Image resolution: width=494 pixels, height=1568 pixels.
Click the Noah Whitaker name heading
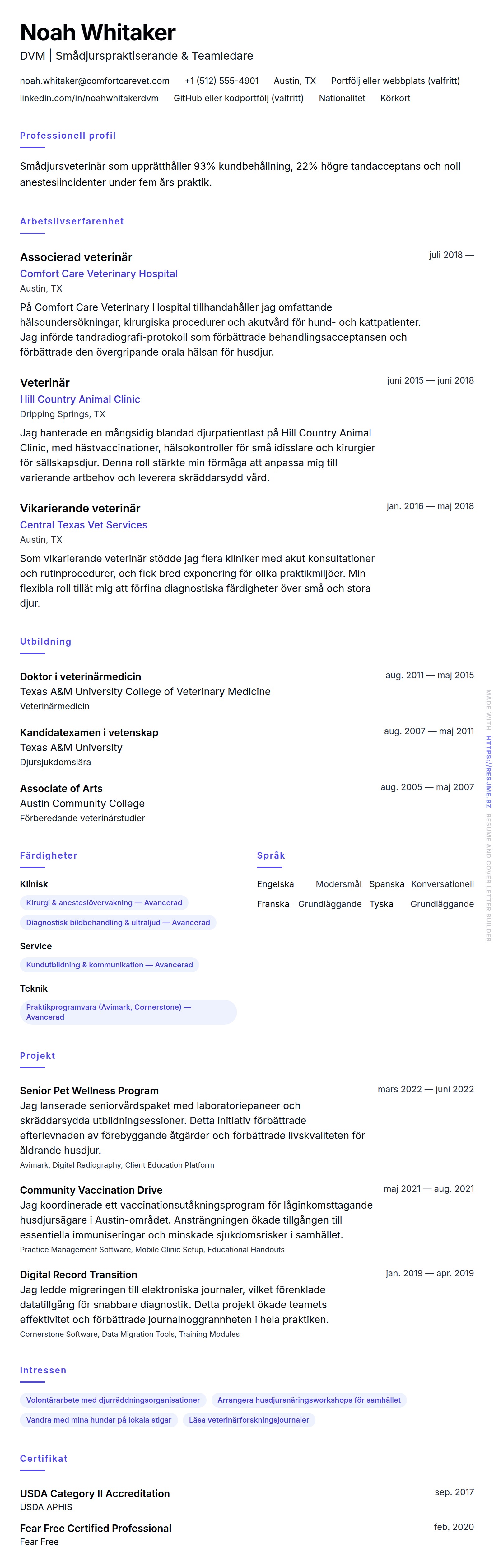[x=97, y=32]
